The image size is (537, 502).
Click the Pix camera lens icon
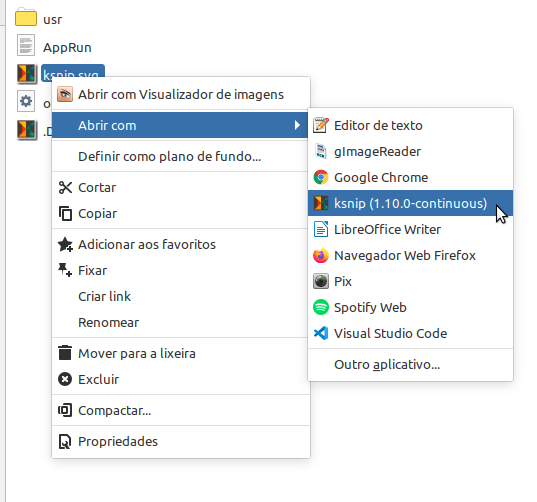321,281
